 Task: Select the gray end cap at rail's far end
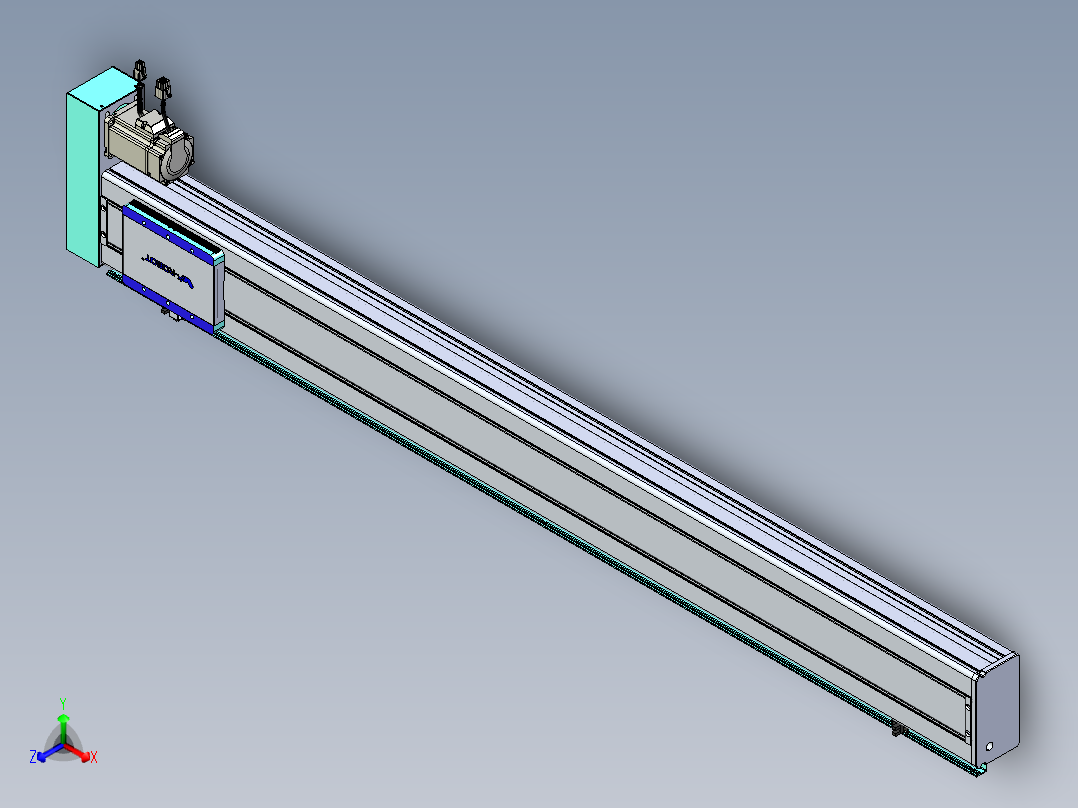(996, 710)
